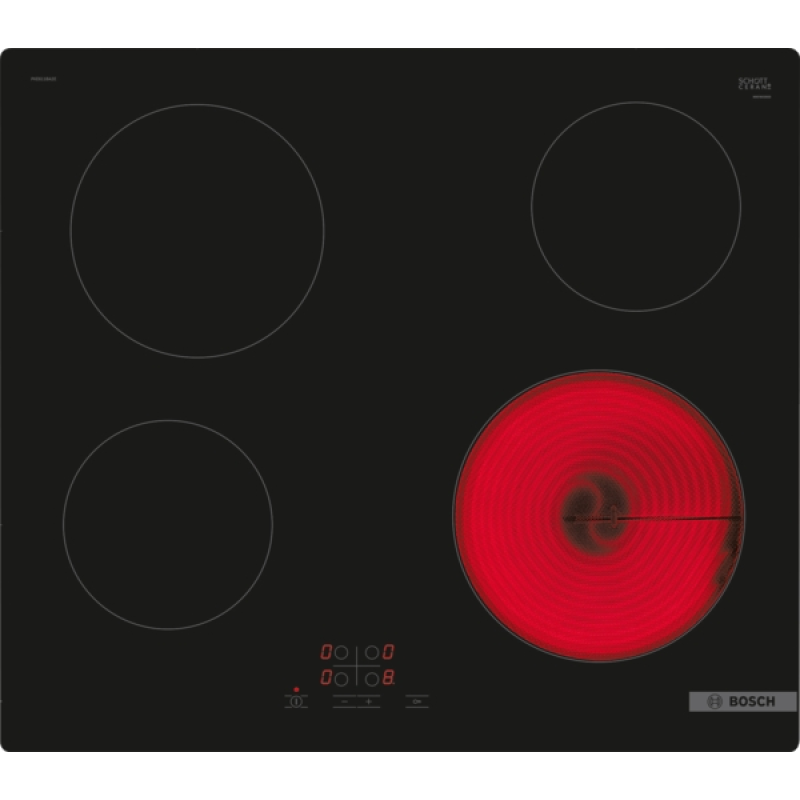Click the Schott Ceran logo
The width and height of the screenshot is (800, 800).
(x=755, y=85)
